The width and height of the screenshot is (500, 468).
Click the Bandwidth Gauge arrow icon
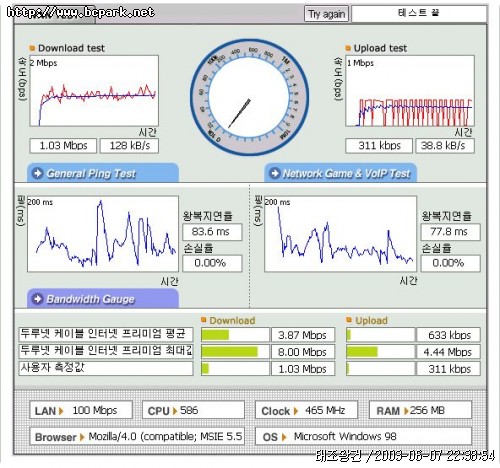(37, 299)
